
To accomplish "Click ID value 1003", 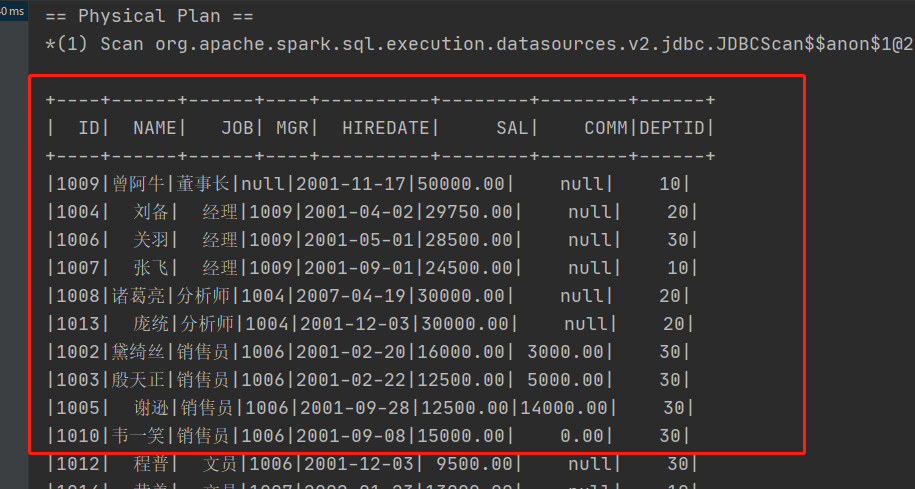I will (78, 380).
